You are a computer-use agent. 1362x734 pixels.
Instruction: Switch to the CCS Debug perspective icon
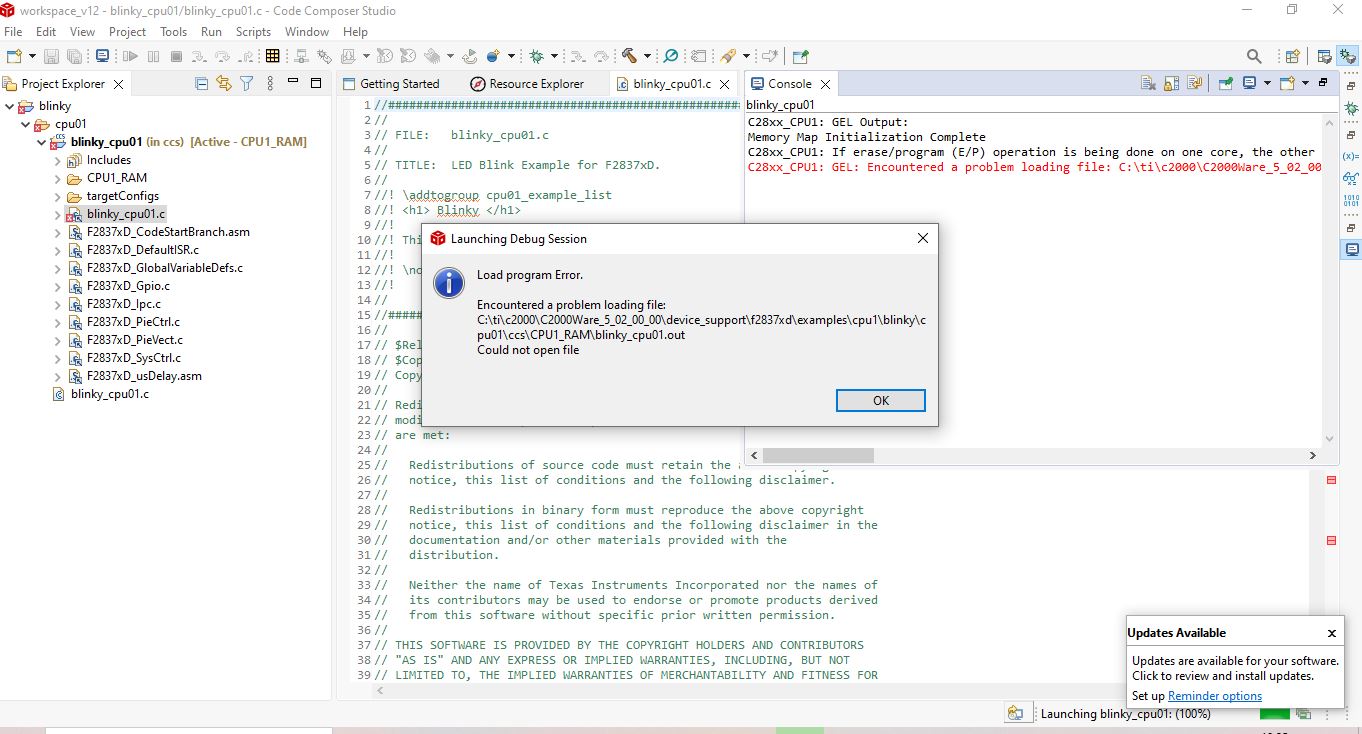[x=1346, y=56]
